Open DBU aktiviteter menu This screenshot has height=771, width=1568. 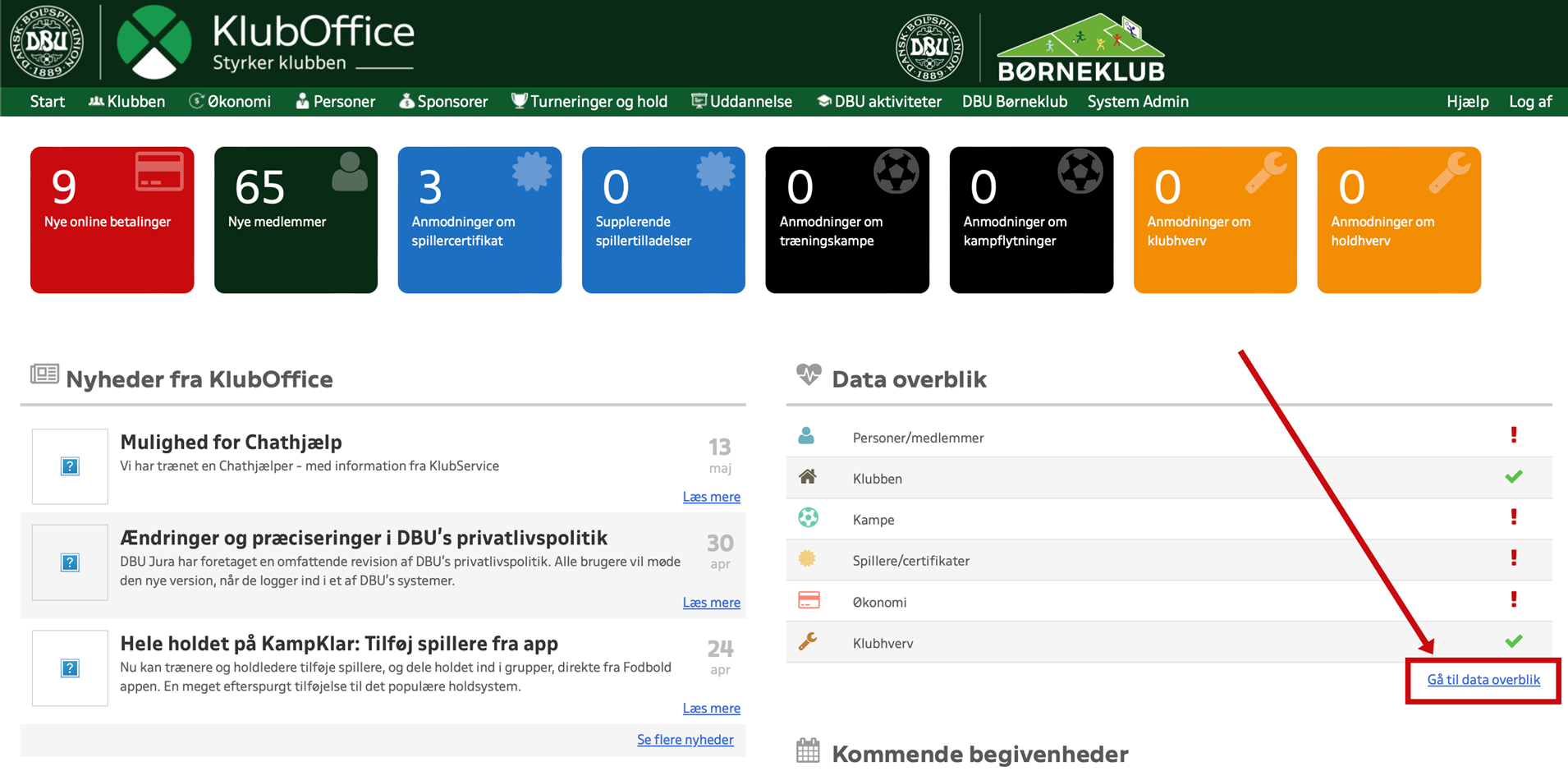click(x=878, y=102)
